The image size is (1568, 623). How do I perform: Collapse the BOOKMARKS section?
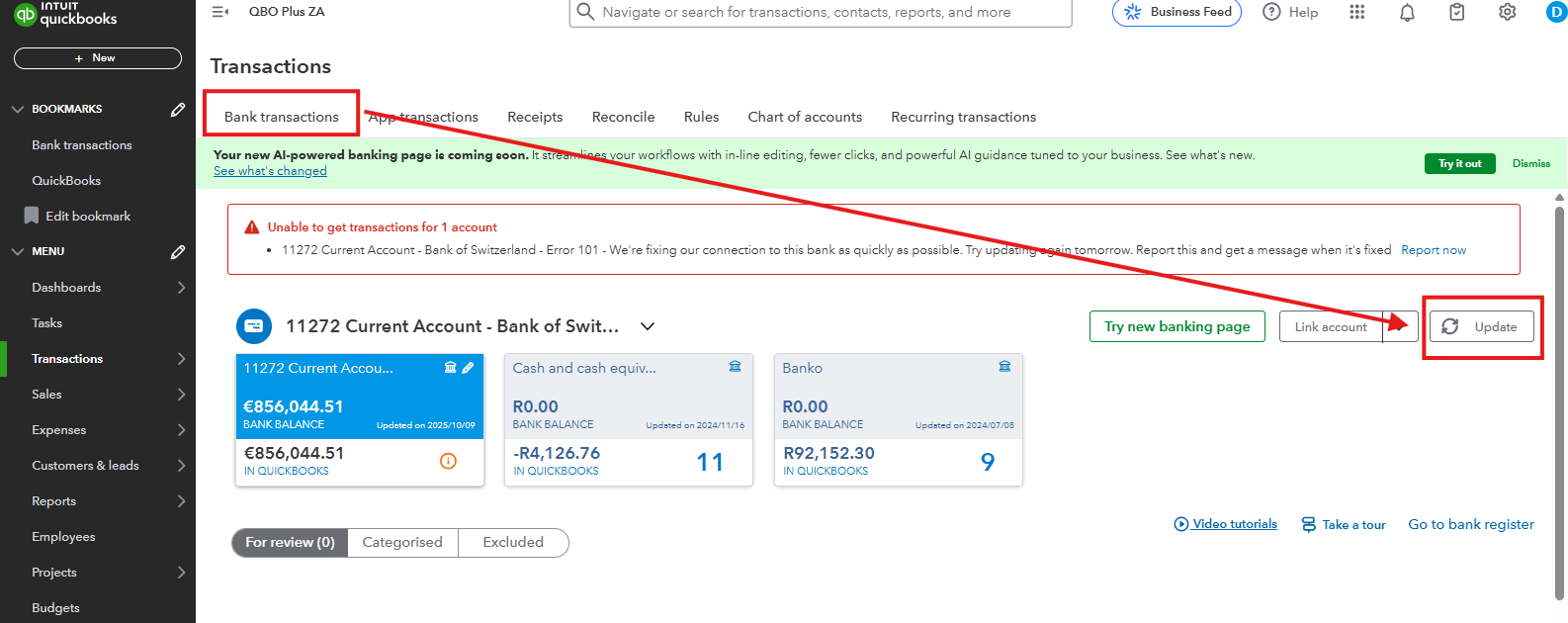(18, 109)
